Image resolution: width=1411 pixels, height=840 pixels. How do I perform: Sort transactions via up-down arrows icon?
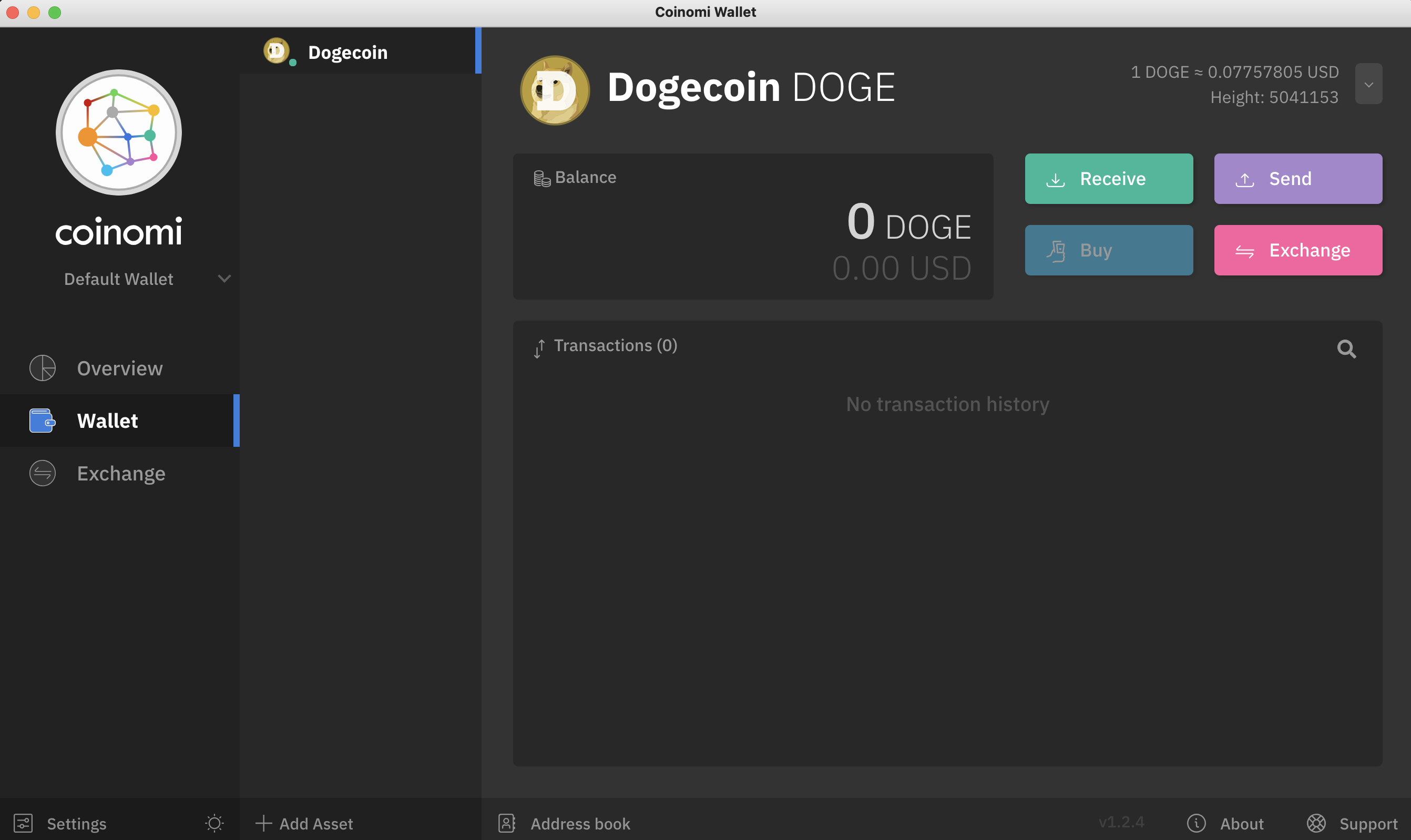tap(539, 348)
